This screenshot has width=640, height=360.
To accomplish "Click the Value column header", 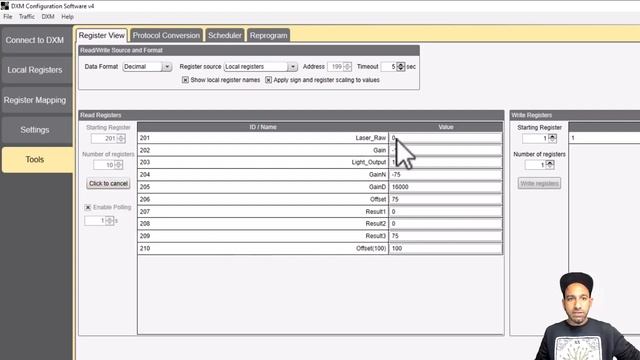I will tap(446, 127).
